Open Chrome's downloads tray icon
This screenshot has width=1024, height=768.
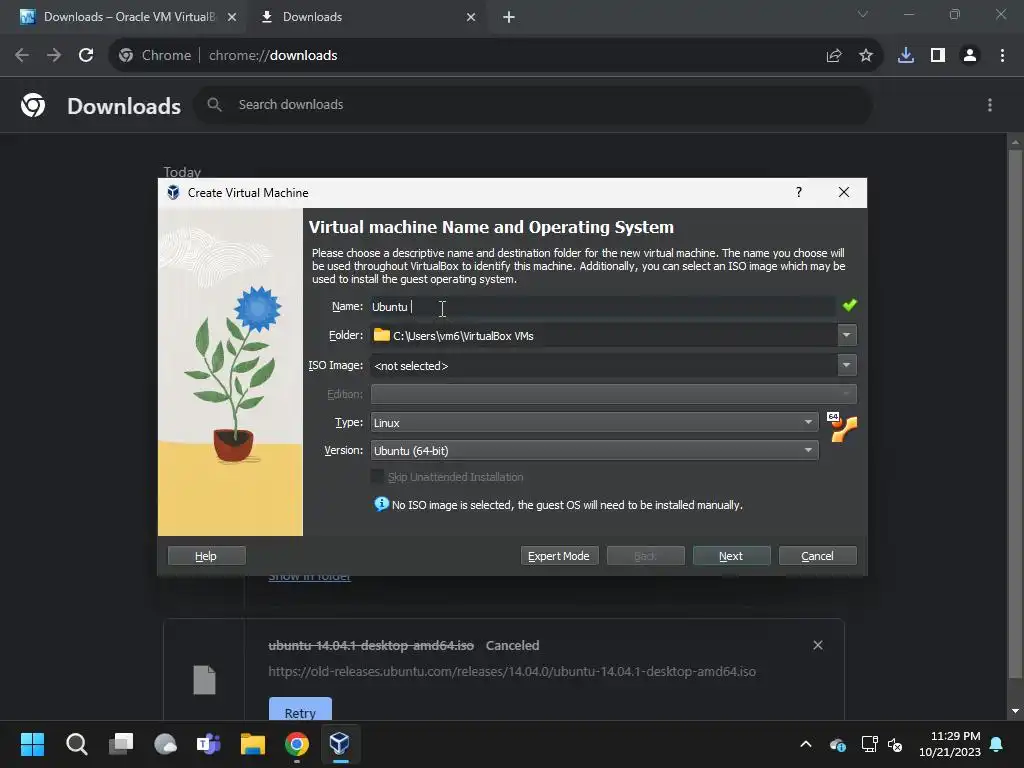[x=906, y=56]
